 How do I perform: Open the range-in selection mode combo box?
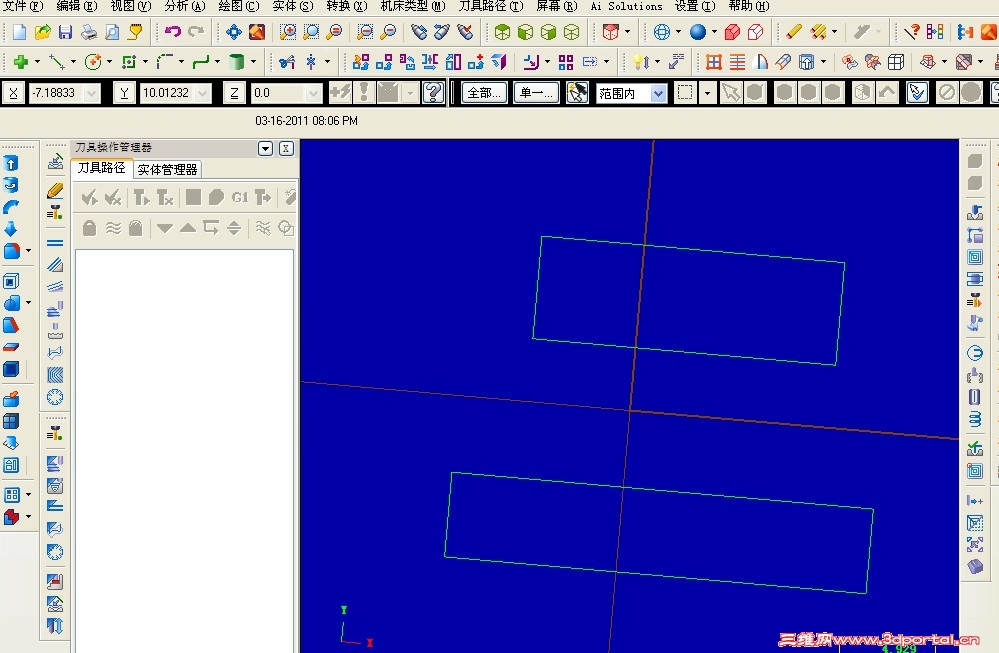click(x=631, y=94)
